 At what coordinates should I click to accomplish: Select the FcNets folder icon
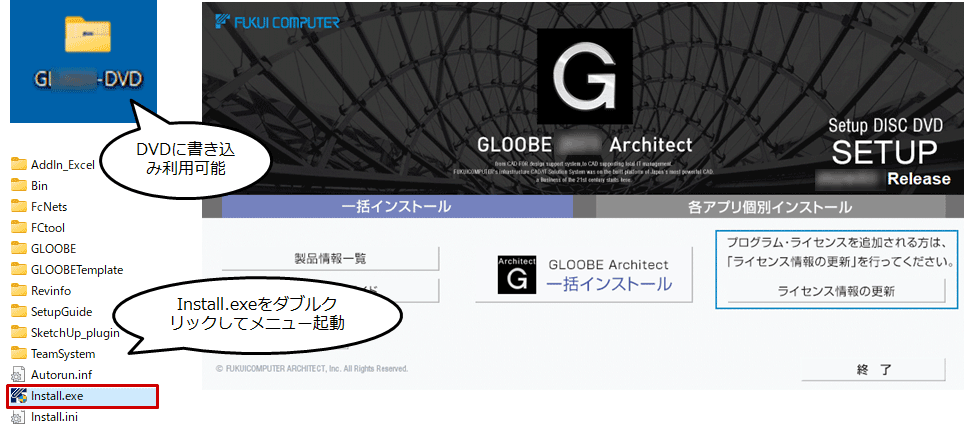pyautogui.click(x=20, y=206)
